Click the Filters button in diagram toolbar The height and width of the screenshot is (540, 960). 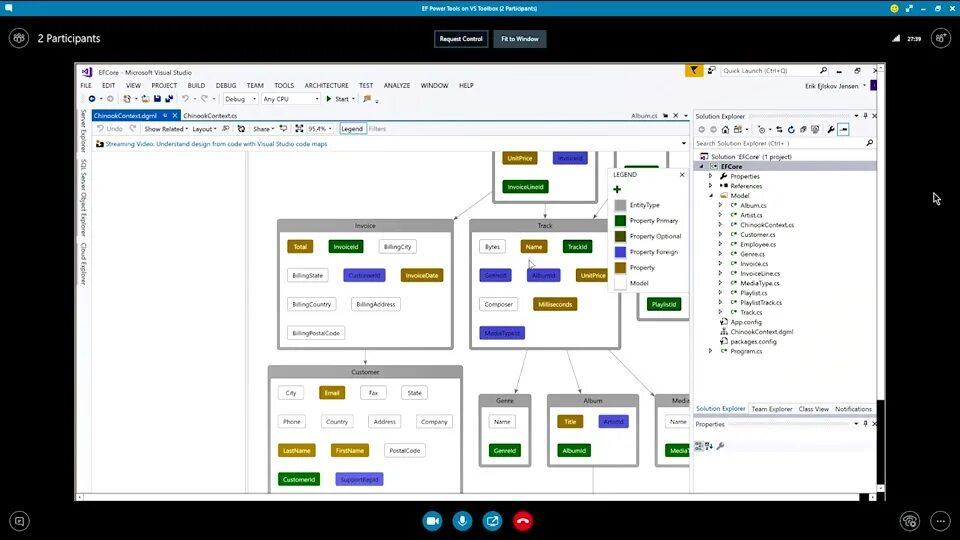(377, 129)
